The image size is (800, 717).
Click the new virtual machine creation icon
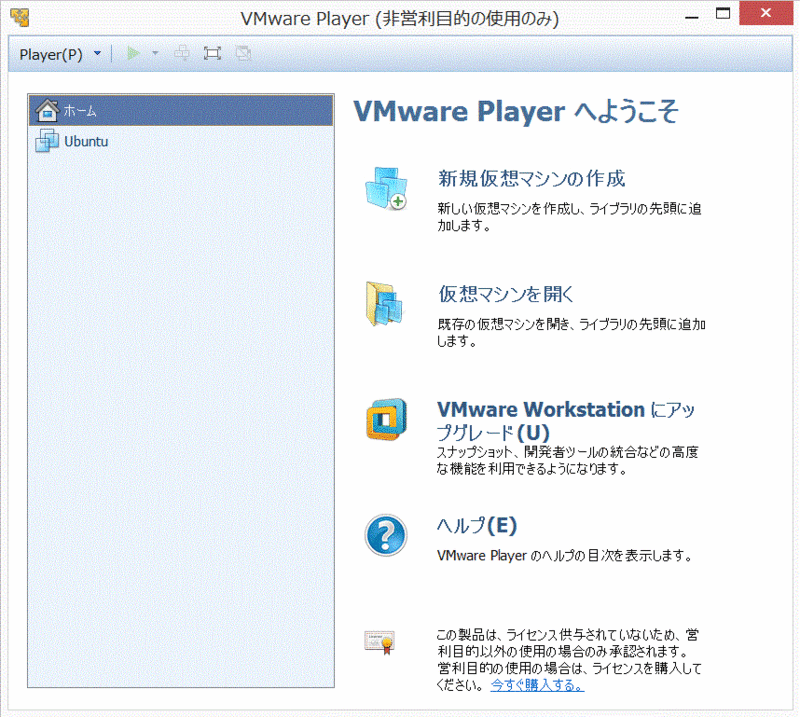pos(386,188)
